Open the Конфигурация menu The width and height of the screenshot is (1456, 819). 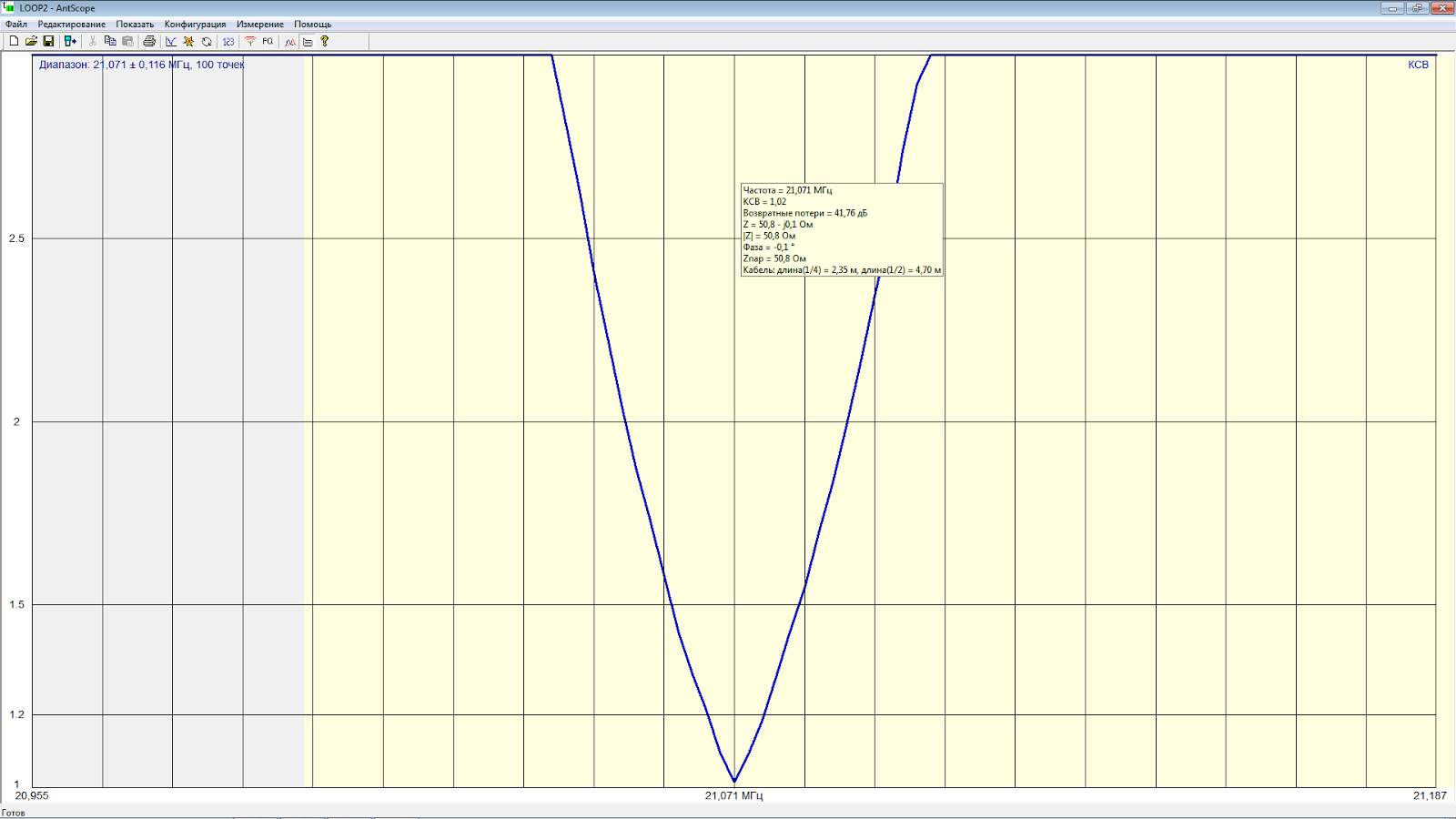tap(195, 25)
